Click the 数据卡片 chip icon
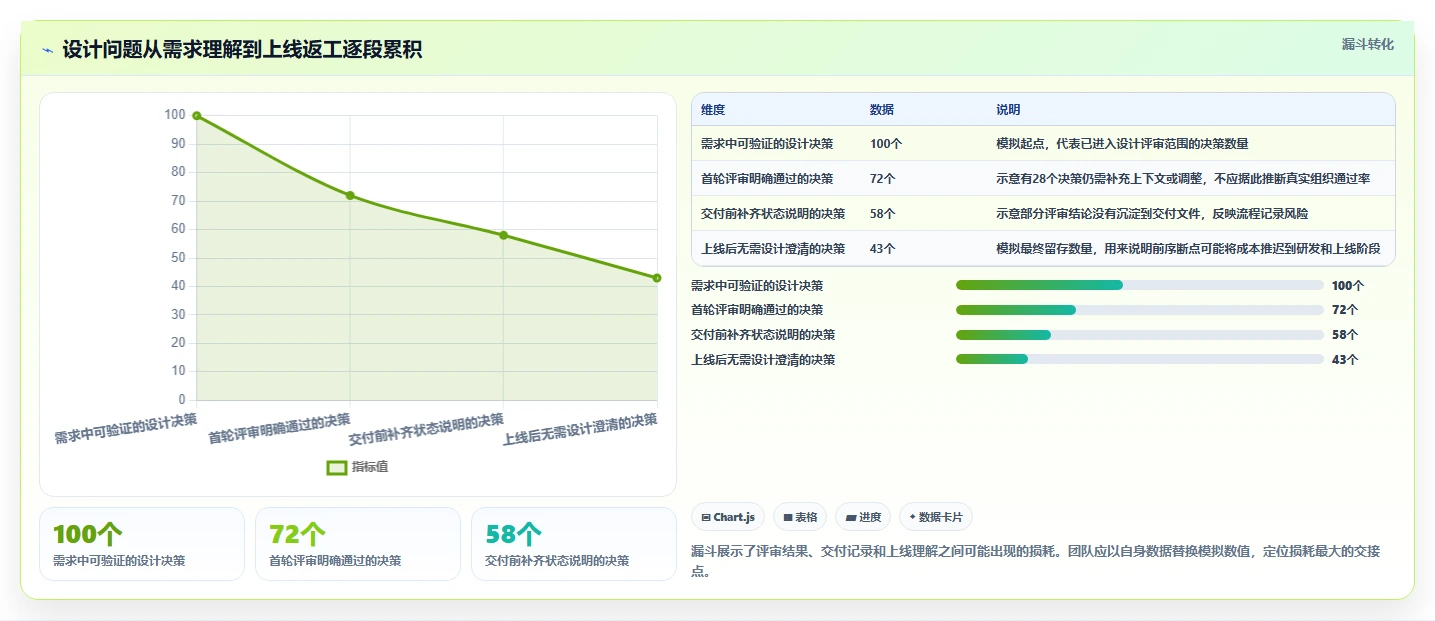This screenshot has width=1435, height=621. tap(913, 517)
